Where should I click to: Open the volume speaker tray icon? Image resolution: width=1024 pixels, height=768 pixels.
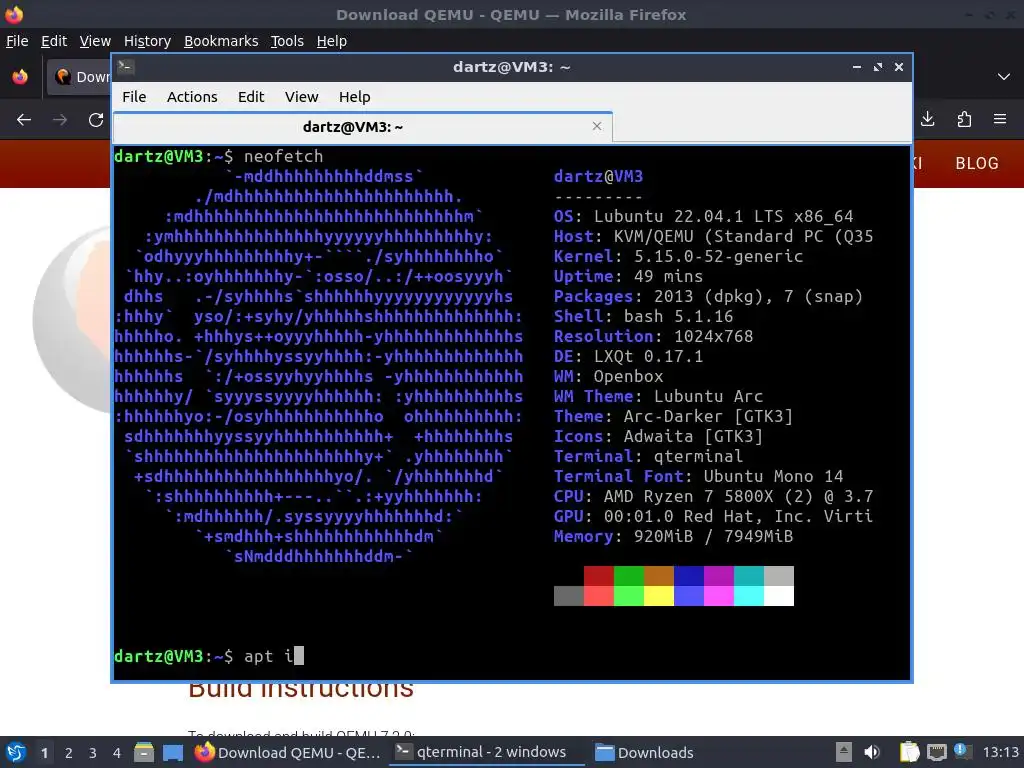[x=872, y=752]
